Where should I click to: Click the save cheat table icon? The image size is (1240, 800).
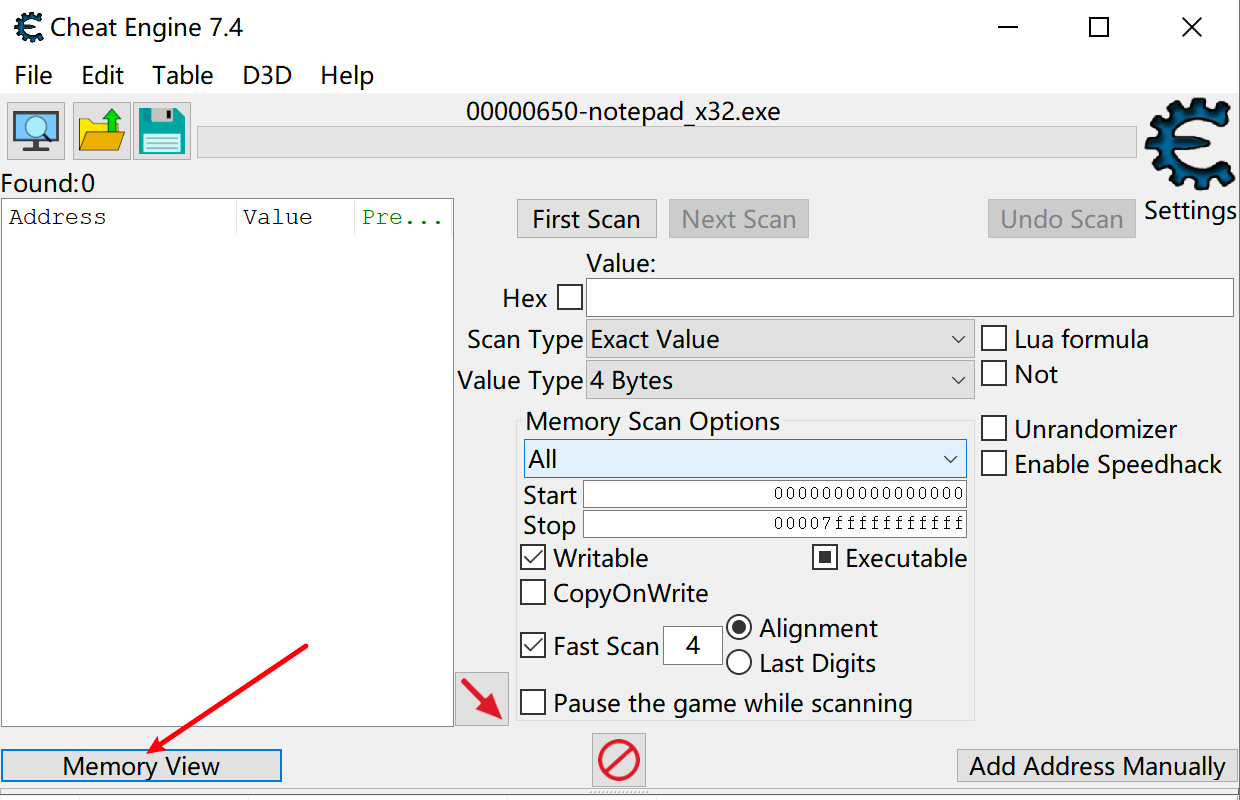point(161,131)
